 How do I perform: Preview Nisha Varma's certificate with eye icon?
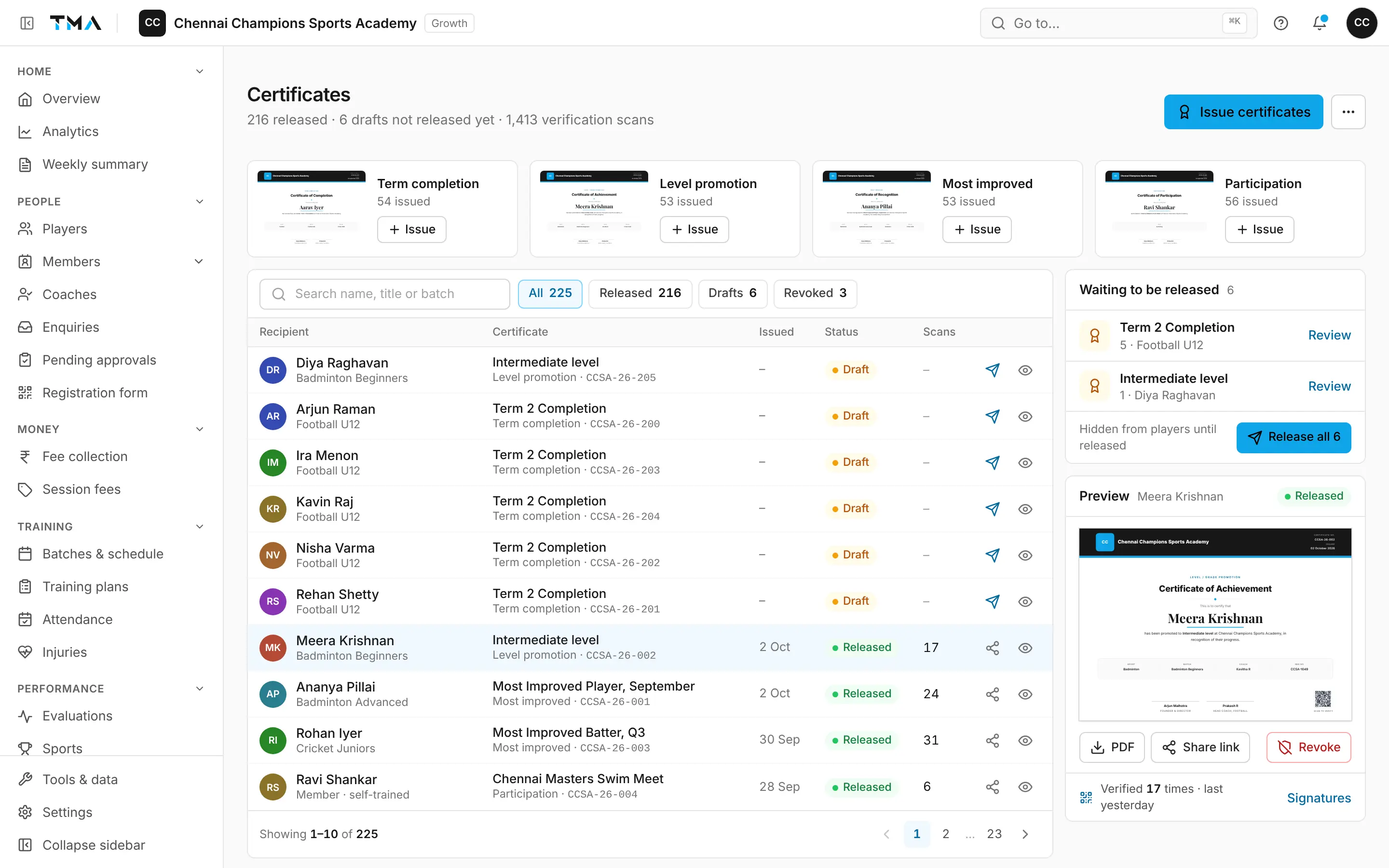click(x=1025, y=555)
